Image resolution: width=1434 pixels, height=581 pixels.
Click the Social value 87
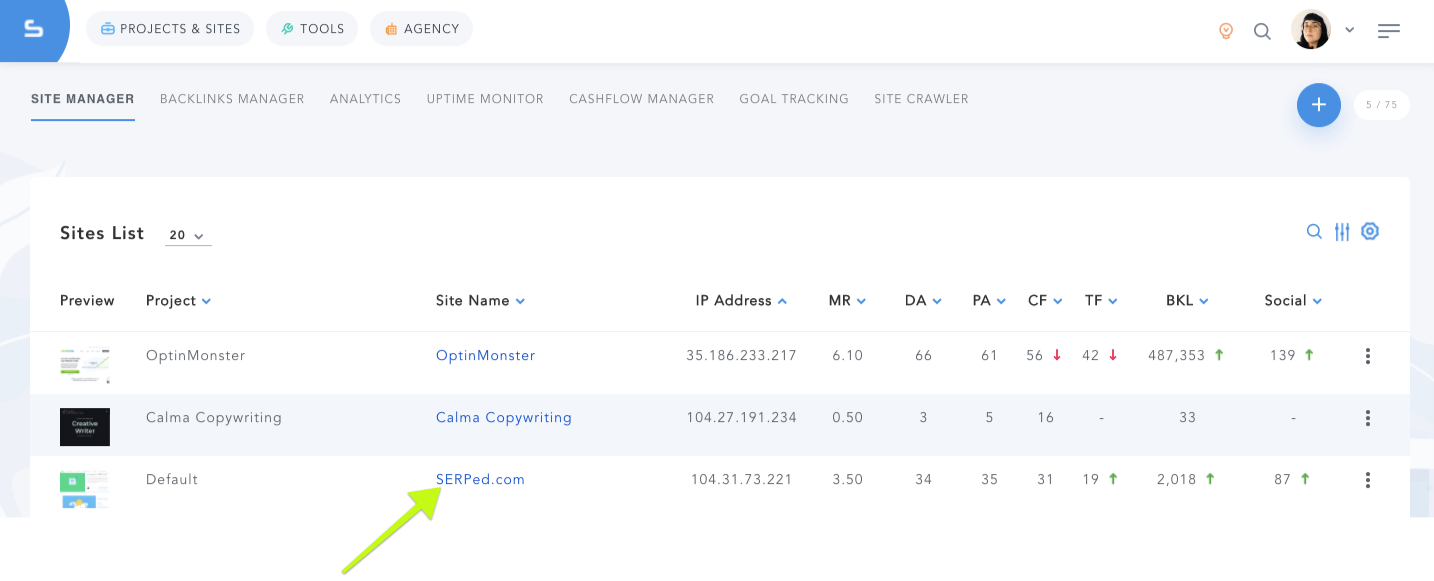1283,480
